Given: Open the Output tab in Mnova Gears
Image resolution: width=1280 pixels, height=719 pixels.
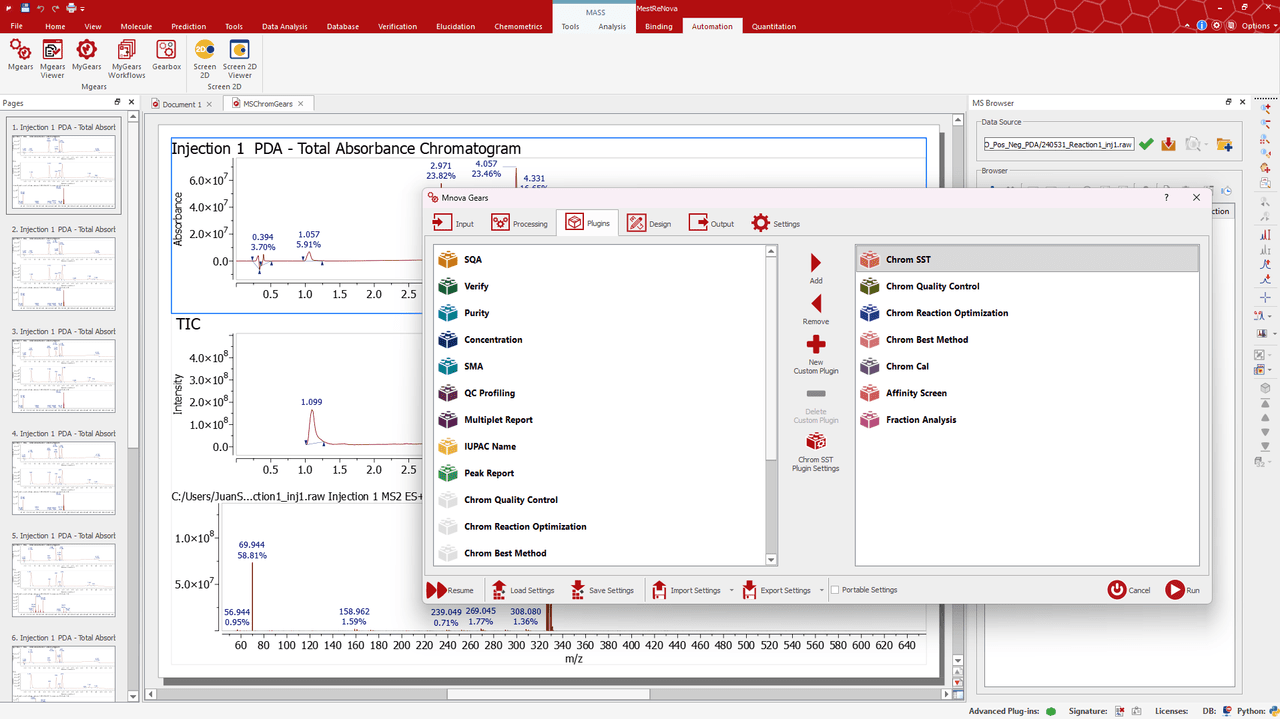Looking at the screenshot, I should coord(711,223).
